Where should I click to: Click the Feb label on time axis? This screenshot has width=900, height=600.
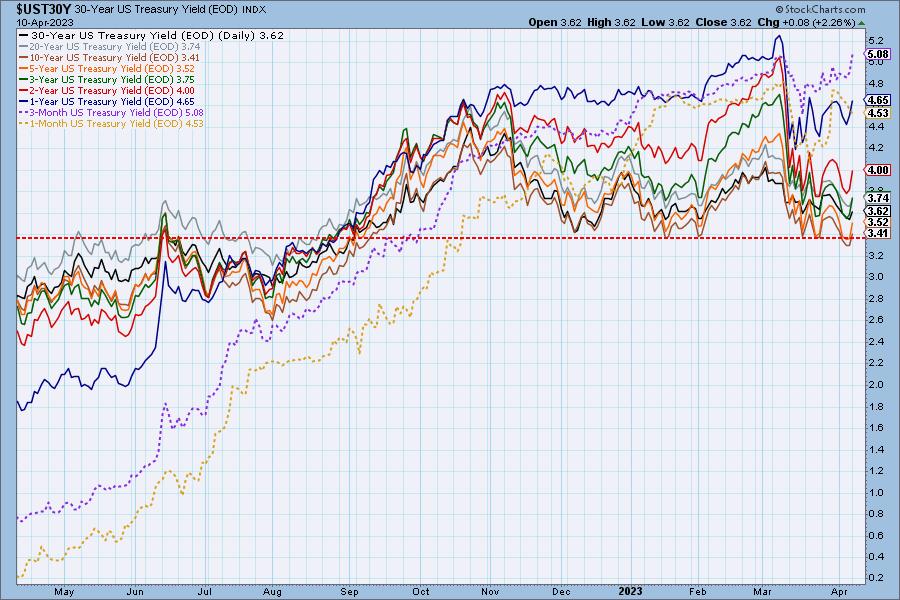(x=697, y=591)
